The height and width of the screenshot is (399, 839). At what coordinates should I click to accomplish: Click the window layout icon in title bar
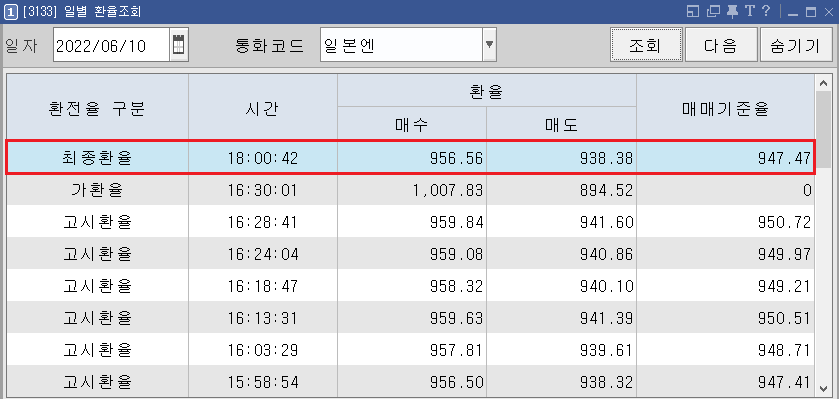click(x=693, y=11)
